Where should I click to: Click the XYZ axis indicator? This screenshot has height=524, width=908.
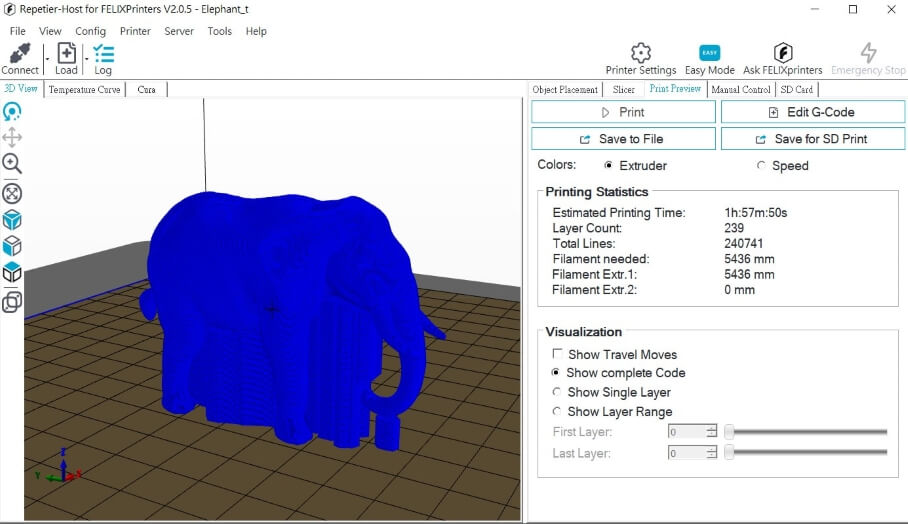(58, 467)
